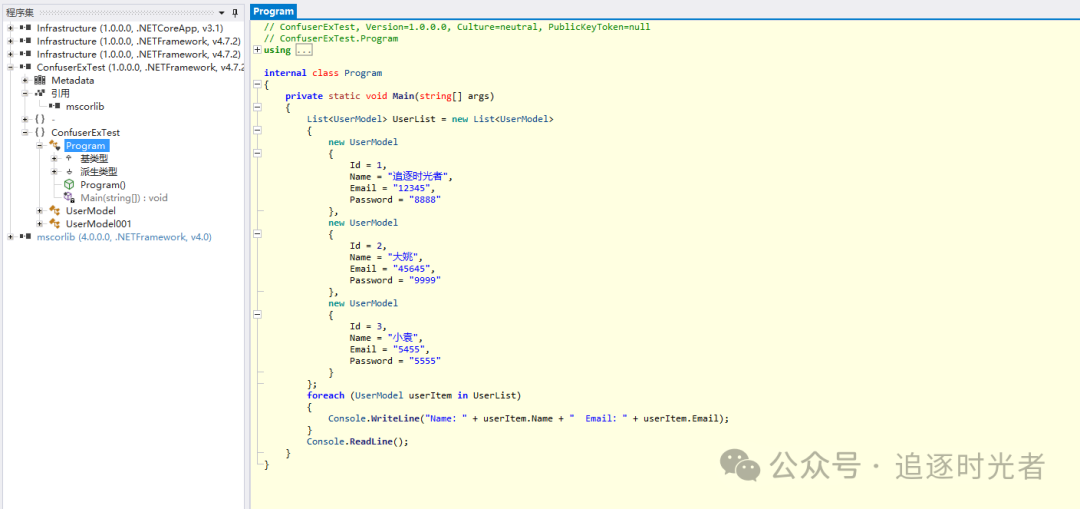Click the UserModel class icon

tap(54, 211)
